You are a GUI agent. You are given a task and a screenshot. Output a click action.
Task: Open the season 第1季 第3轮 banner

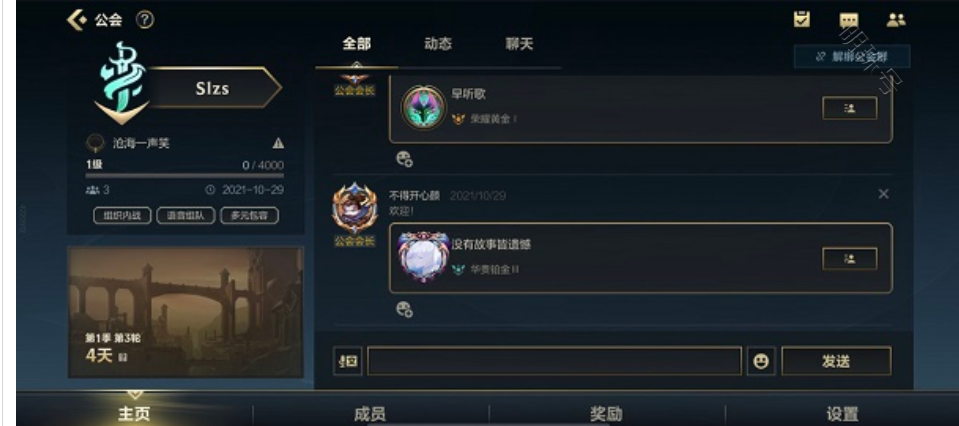[x=185, y=312]
